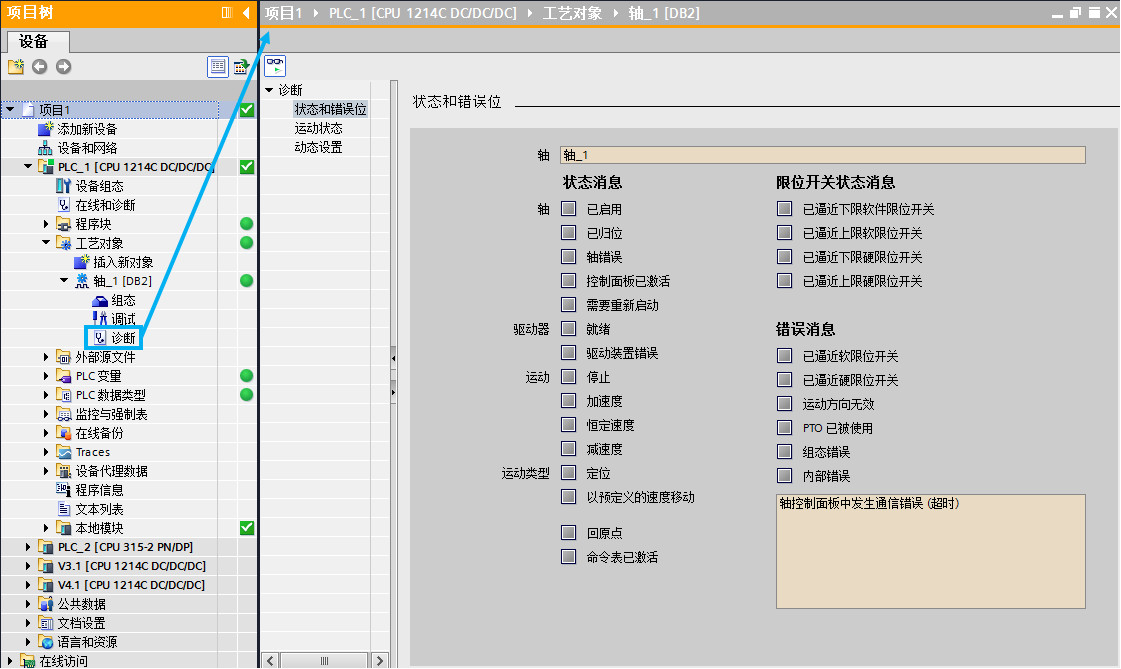Click the 在线访问 icon
This screenshot has height=669, width=1121.
[x=28, y=661]
